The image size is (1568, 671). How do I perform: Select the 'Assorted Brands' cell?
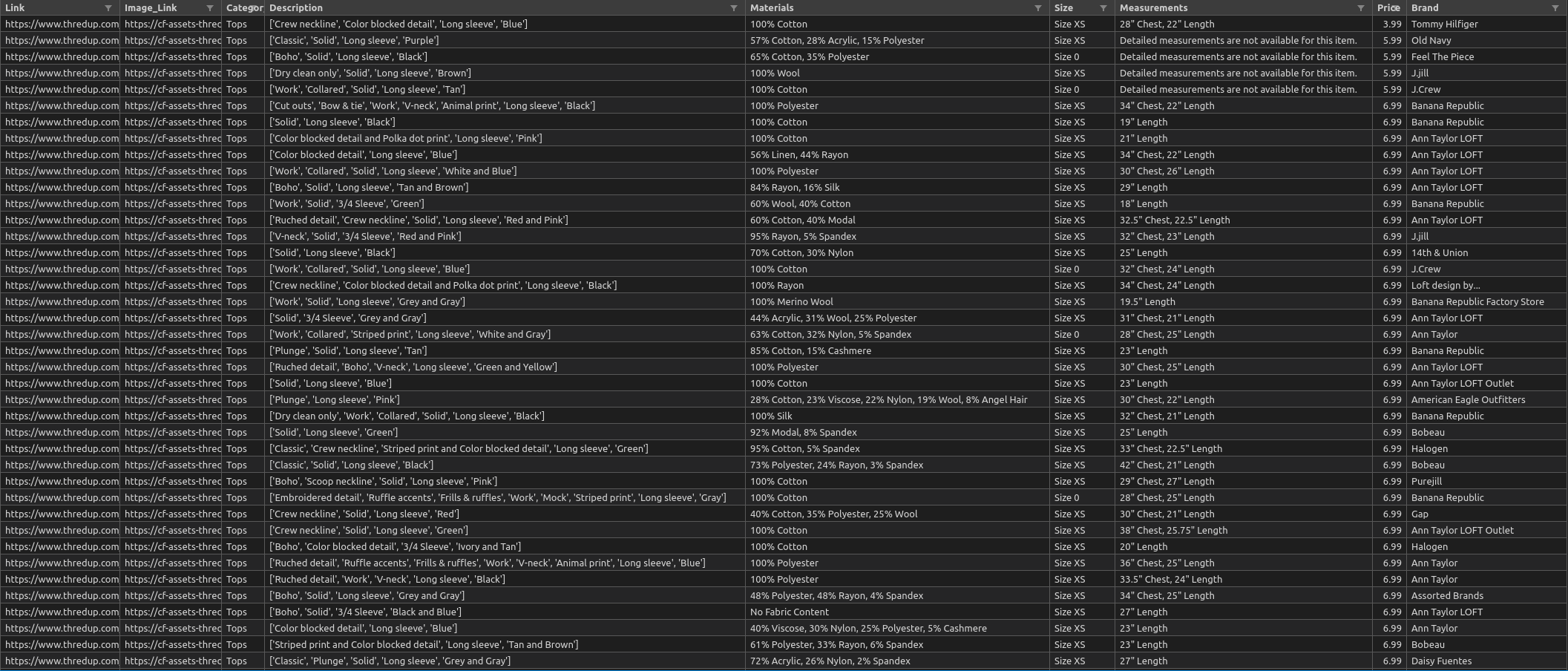click(1487, 596)
